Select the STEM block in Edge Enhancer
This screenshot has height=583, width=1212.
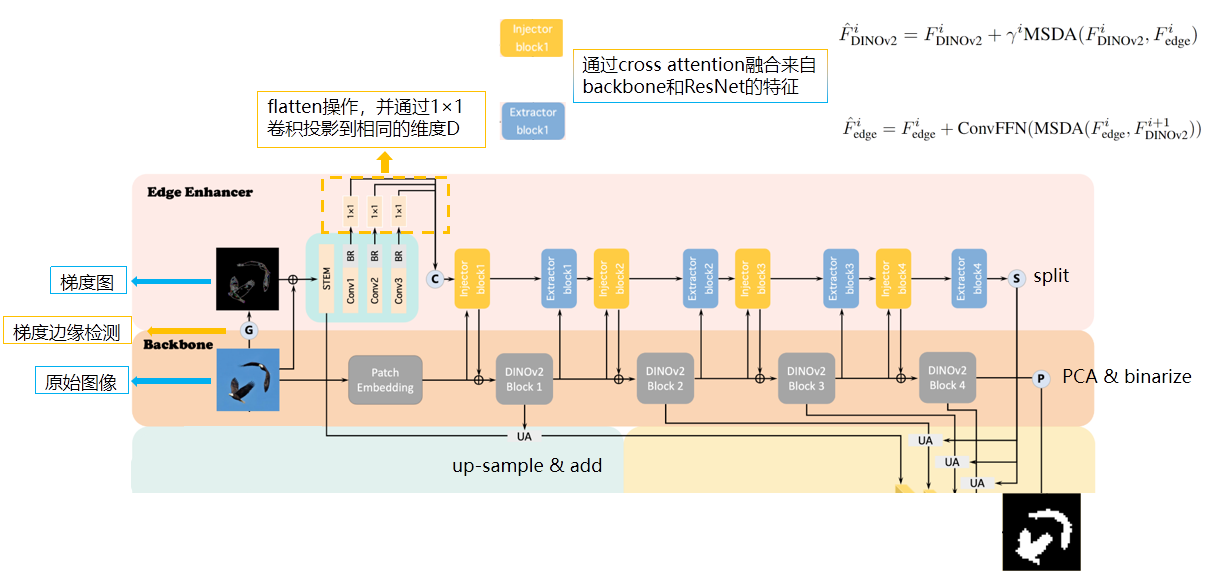pos(327,278)
